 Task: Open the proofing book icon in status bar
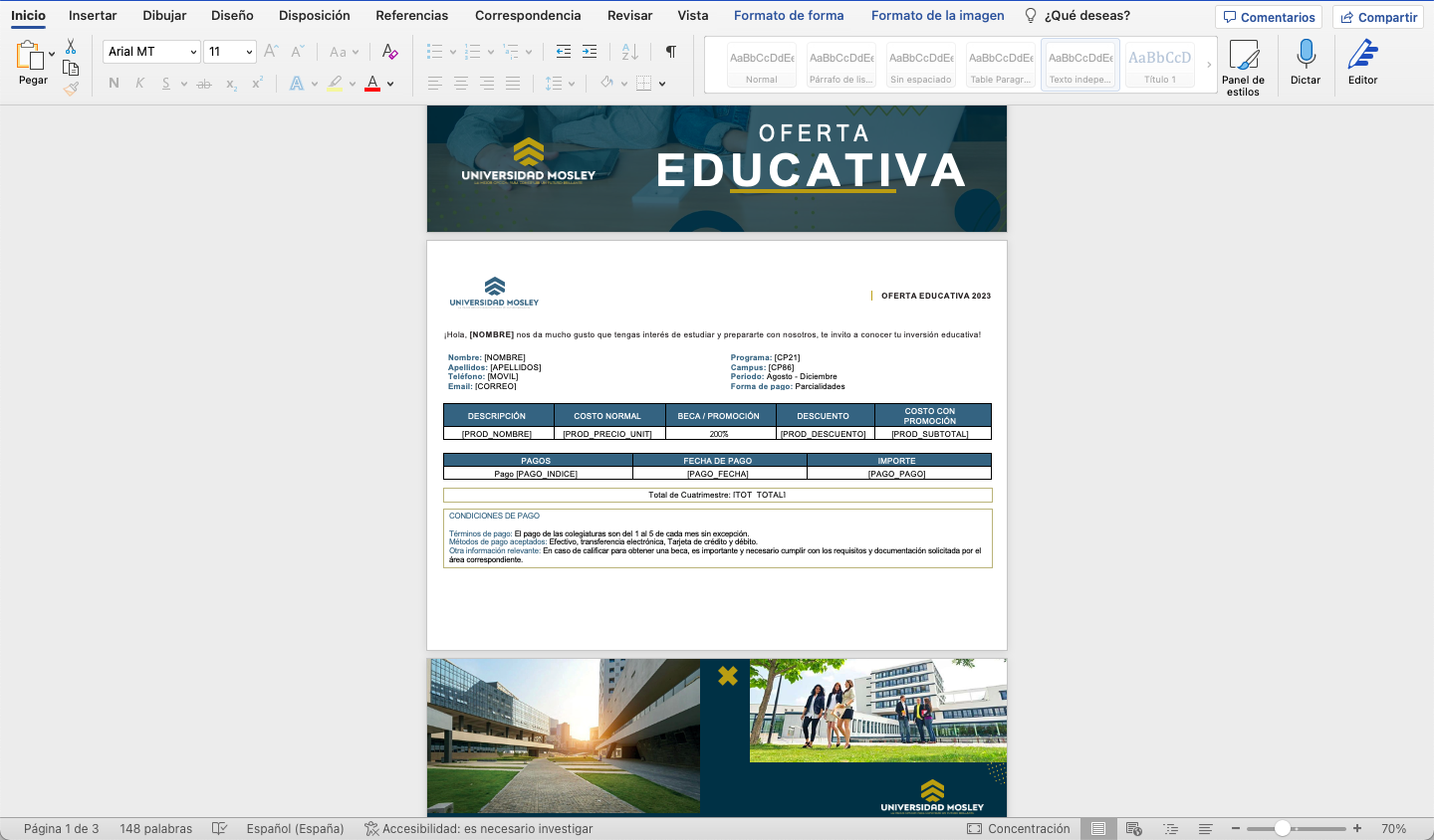pos(220,828)
